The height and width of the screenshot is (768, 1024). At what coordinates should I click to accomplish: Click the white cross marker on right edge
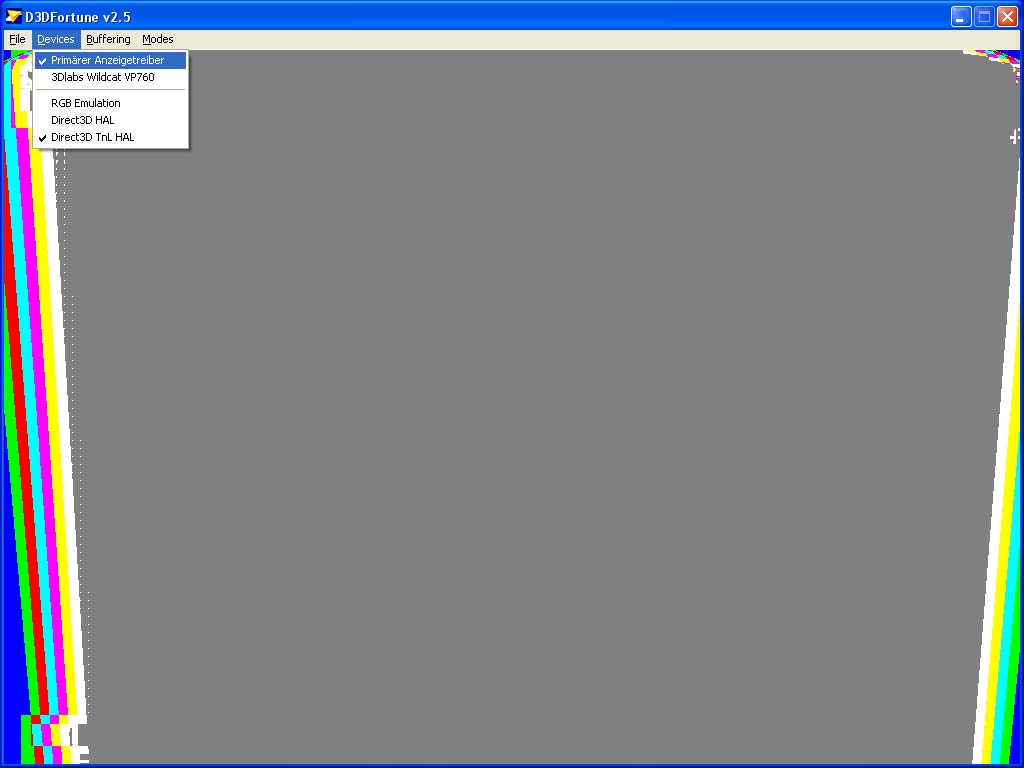[x=1015, y=136]
